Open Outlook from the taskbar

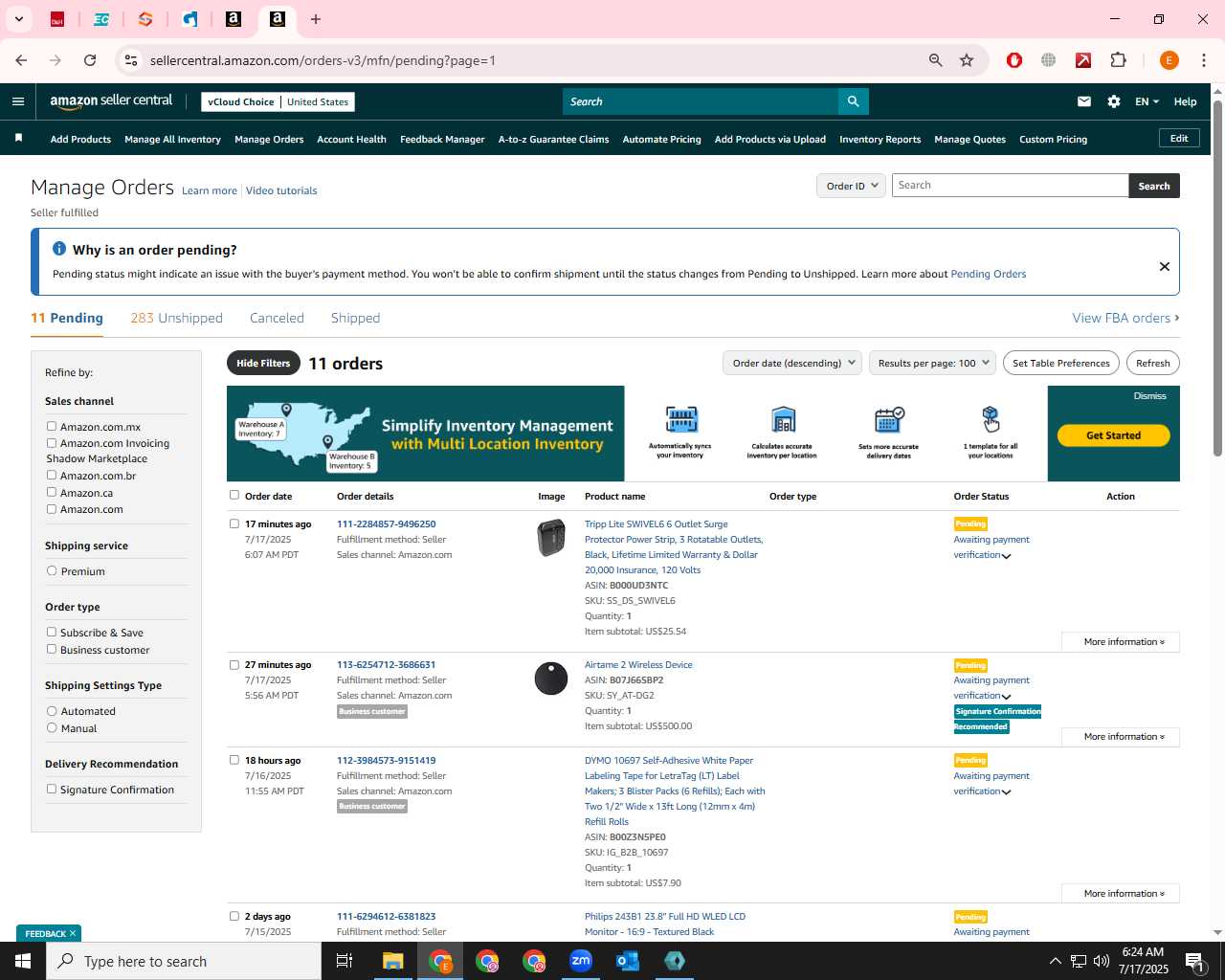click(628, 961)
